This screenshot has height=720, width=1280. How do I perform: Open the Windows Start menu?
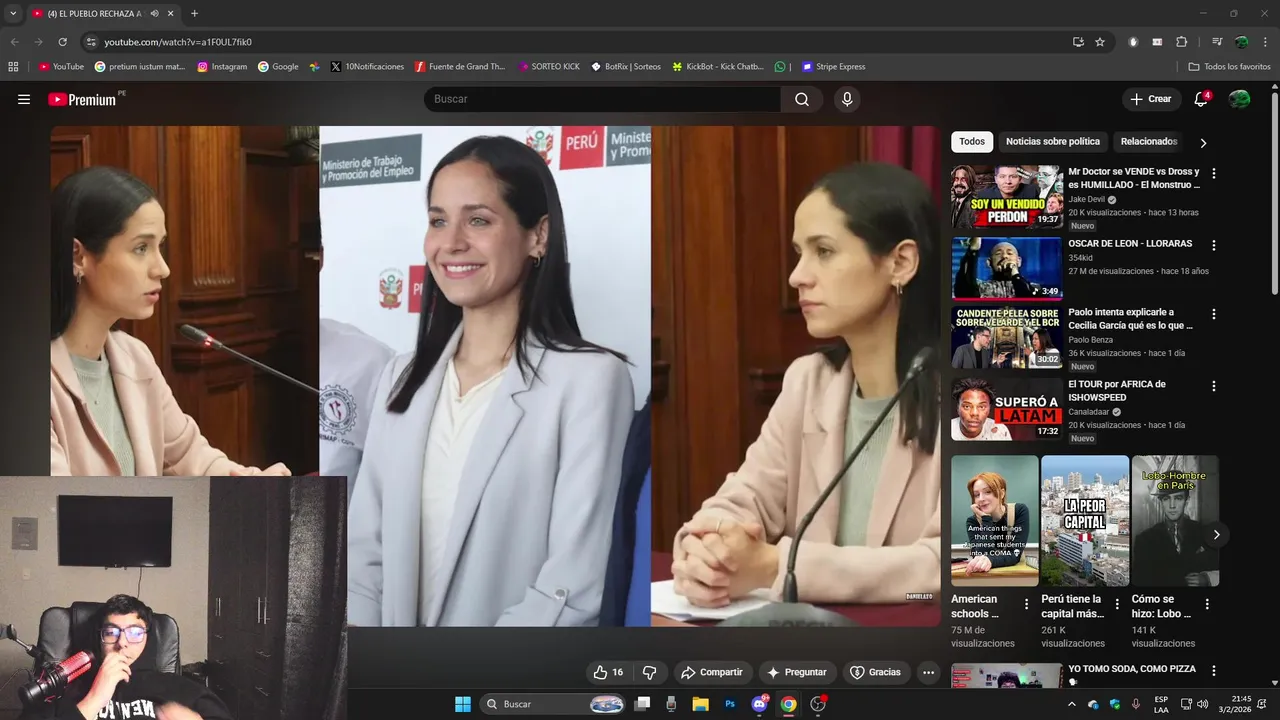pos(463,704)
